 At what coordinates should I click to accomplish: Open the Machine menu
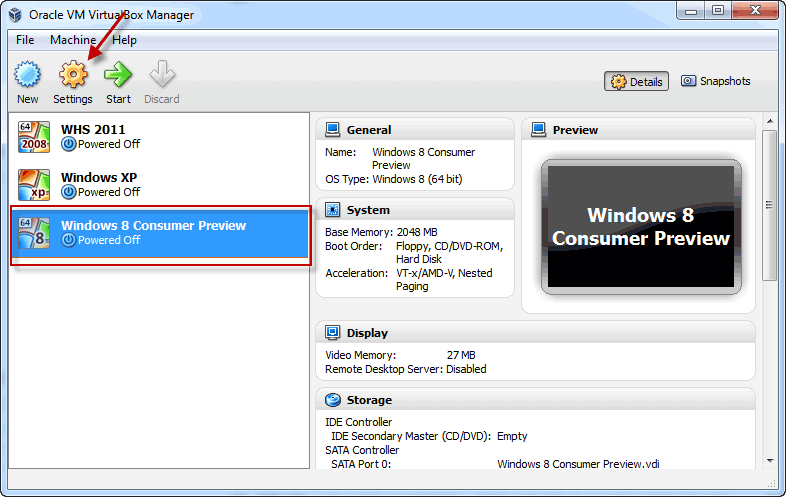(x=73, y=40)
